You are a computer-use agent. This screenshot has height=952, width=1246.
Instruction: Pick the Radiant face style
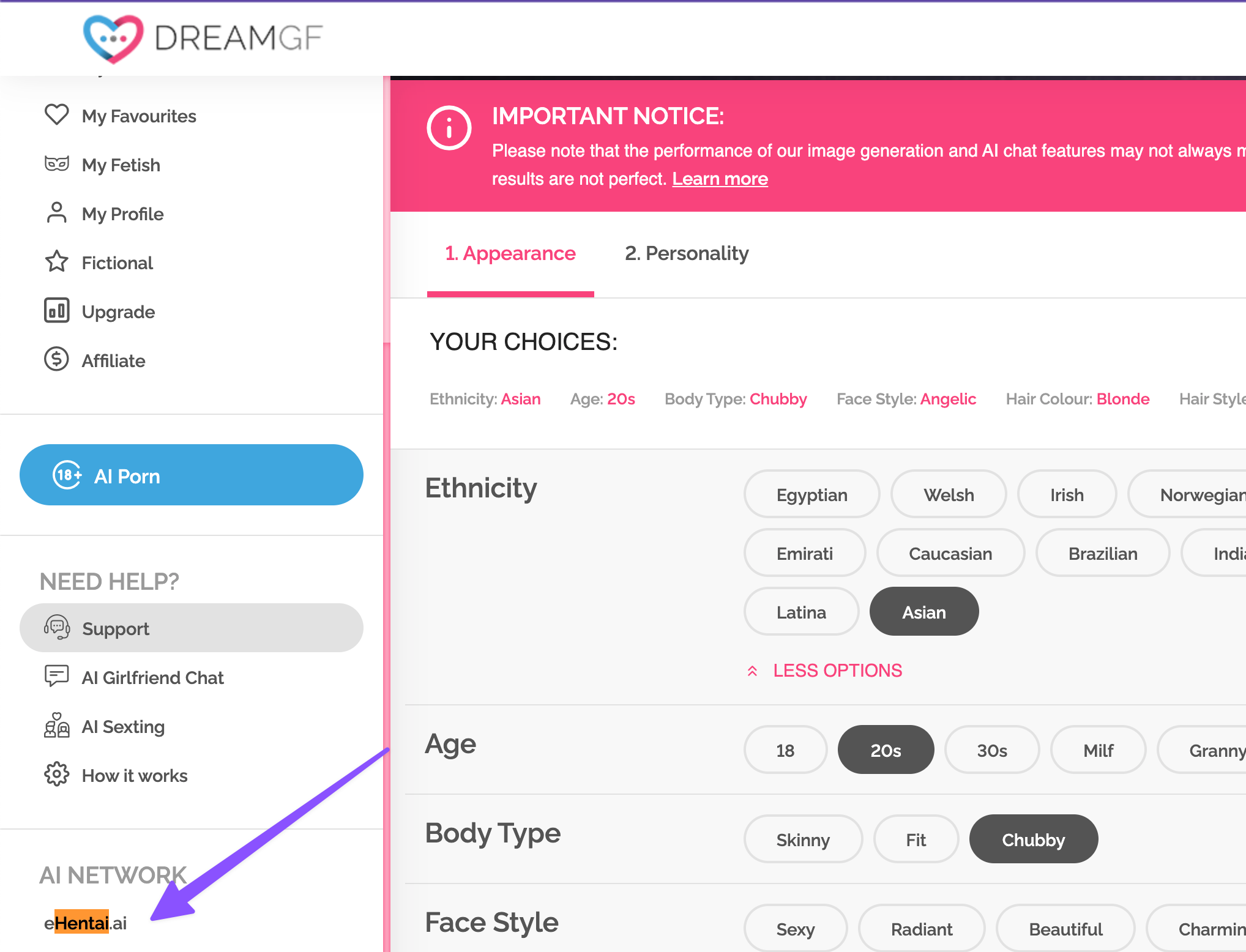921,929
